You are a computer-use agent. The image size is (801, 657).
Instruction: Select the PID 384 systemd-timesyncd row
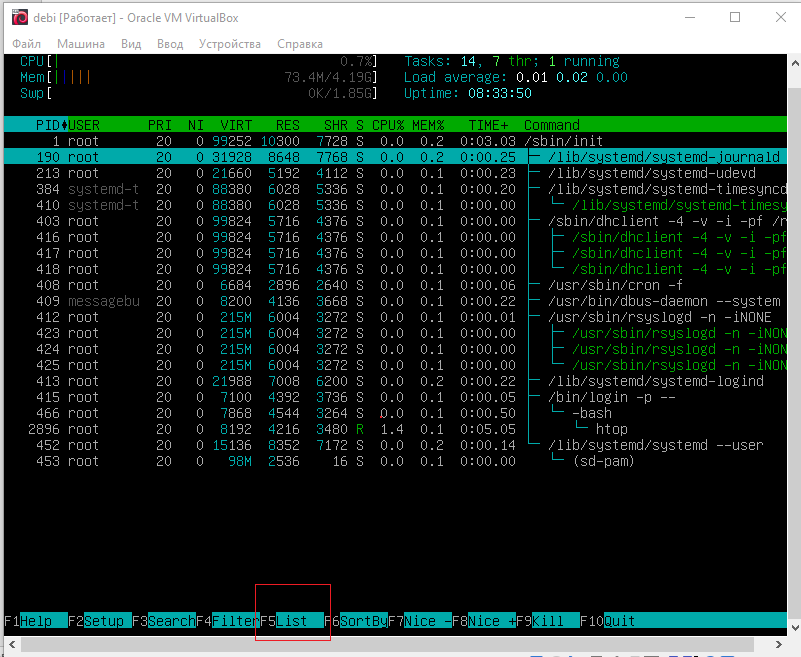coord(395,189)
